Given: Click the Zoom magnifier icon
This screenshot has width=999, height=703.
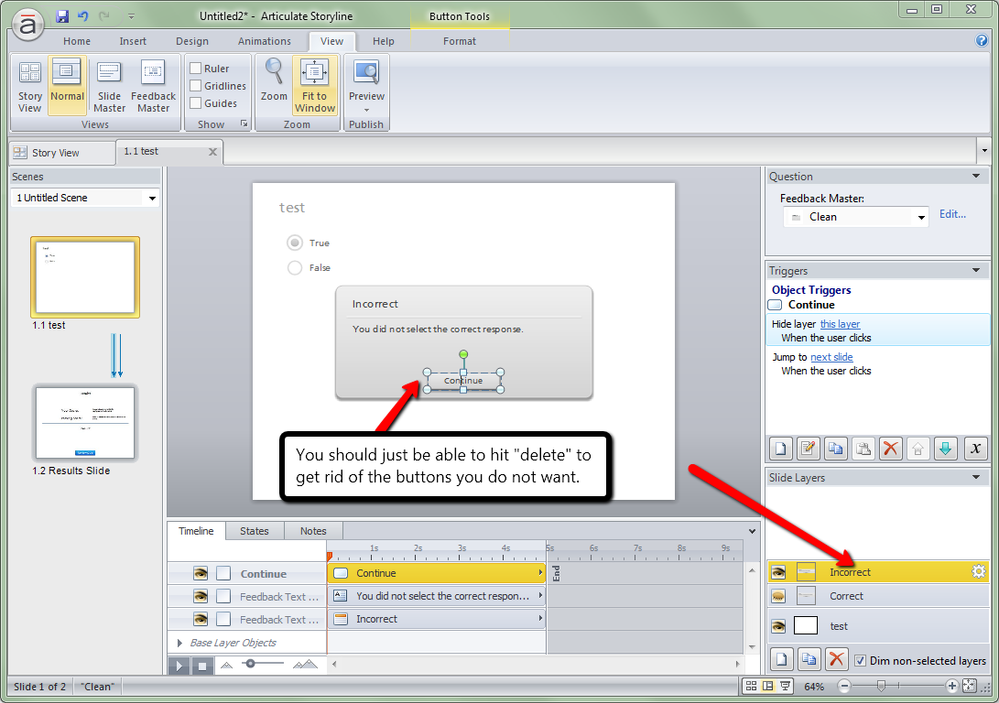Looking at the screenshot, I should click(273, 73).
